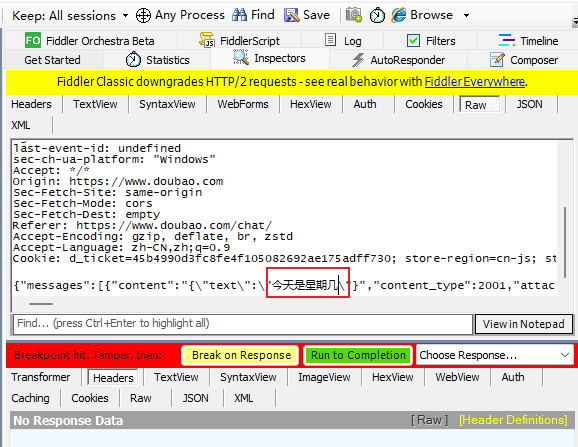Click the camera screenshot icon
The image size is (578, 447).
(x=354, y=15)
